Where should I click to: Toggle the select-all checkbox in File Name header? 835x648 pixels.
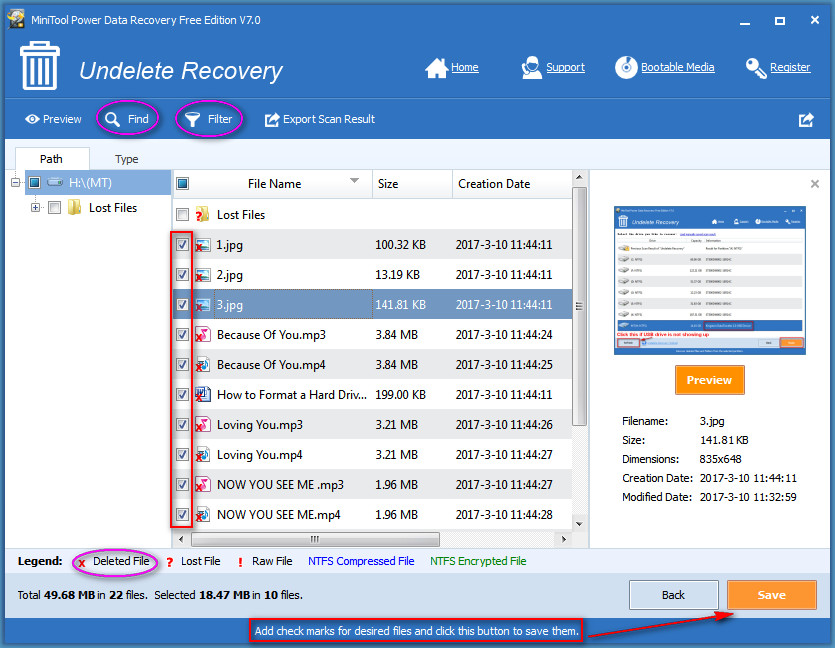pyautogui.click(x=182, y=184)
